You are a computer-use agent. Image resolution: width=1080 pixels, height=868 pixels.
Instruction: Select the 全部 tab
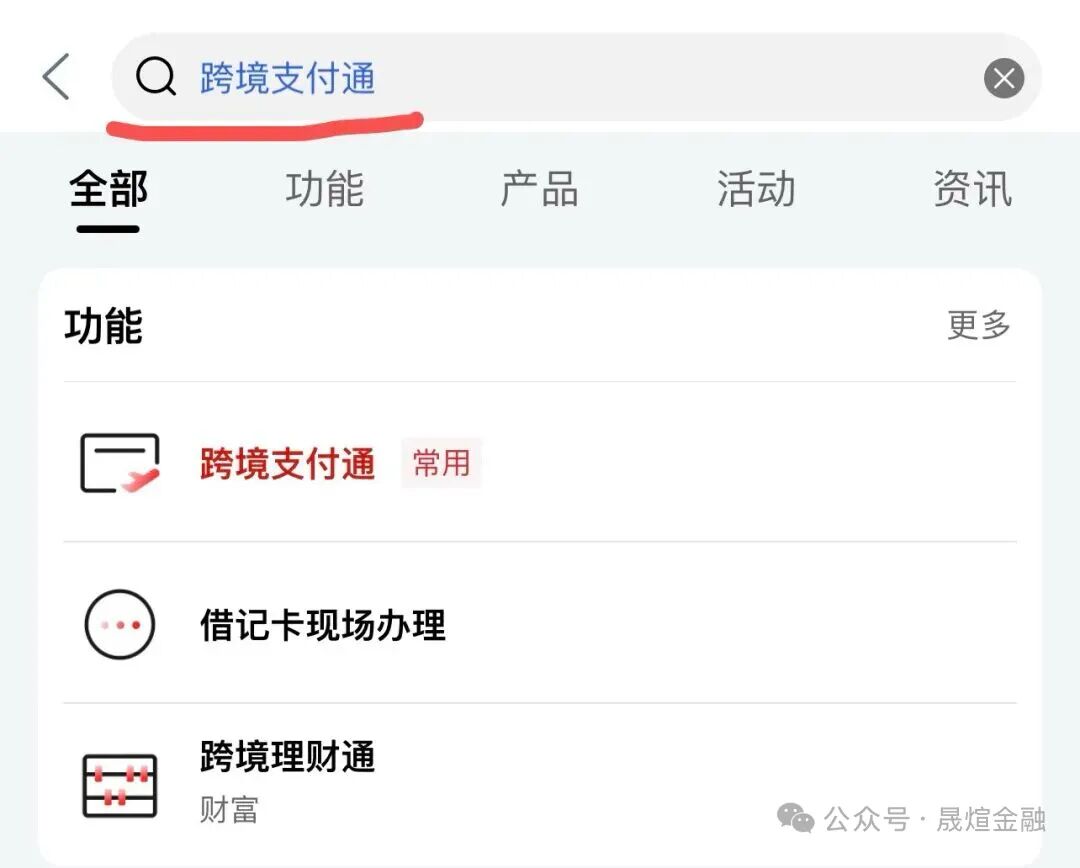point(108,190)
